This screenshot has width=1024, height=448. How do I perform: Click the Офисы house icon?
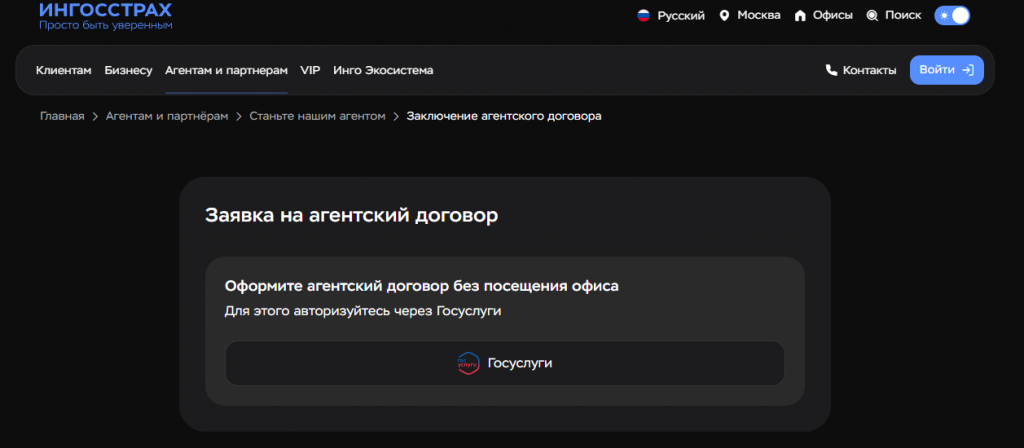800,15
